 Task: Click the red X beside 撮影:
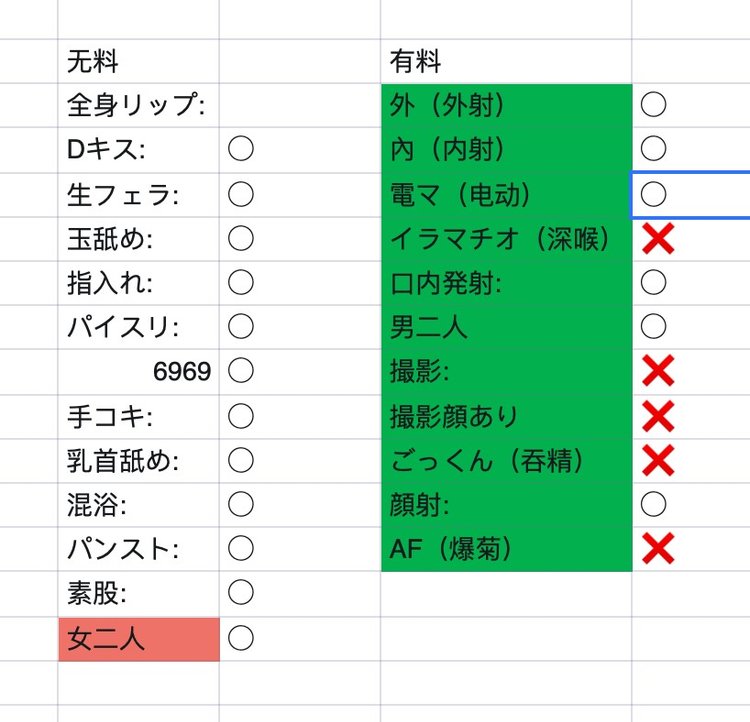(657, 371)
